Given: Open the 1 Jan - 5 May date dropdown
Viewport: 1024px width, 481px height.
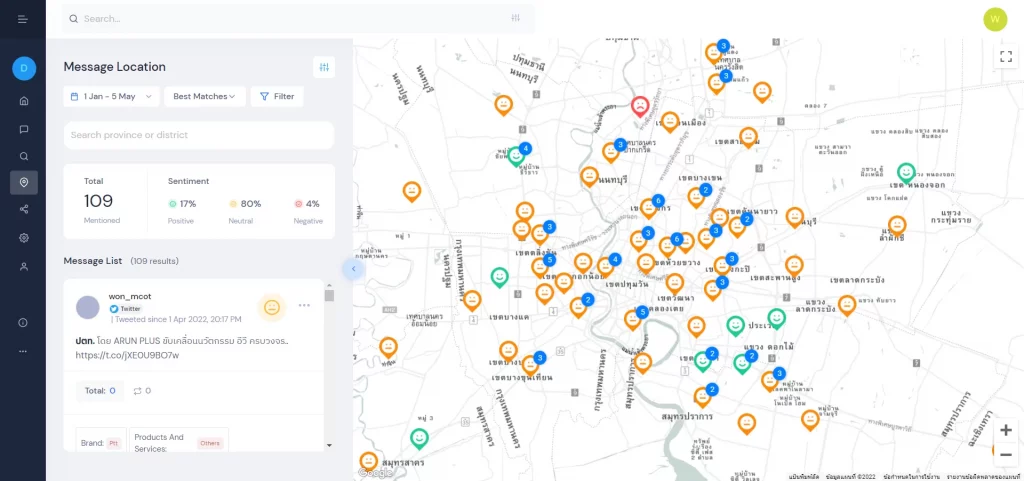Looking at the screenshot, I should click(x=111, y=96).
